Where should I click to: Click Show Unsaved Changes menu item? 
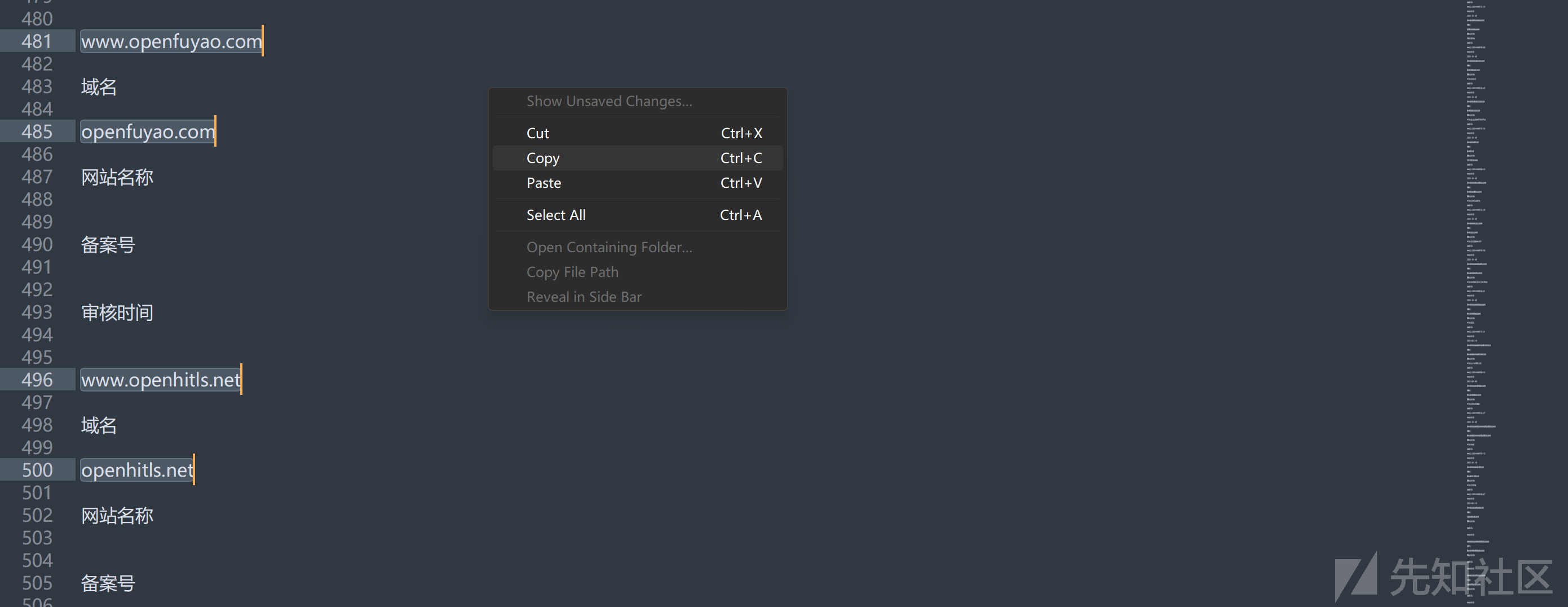tap(609, 101)
